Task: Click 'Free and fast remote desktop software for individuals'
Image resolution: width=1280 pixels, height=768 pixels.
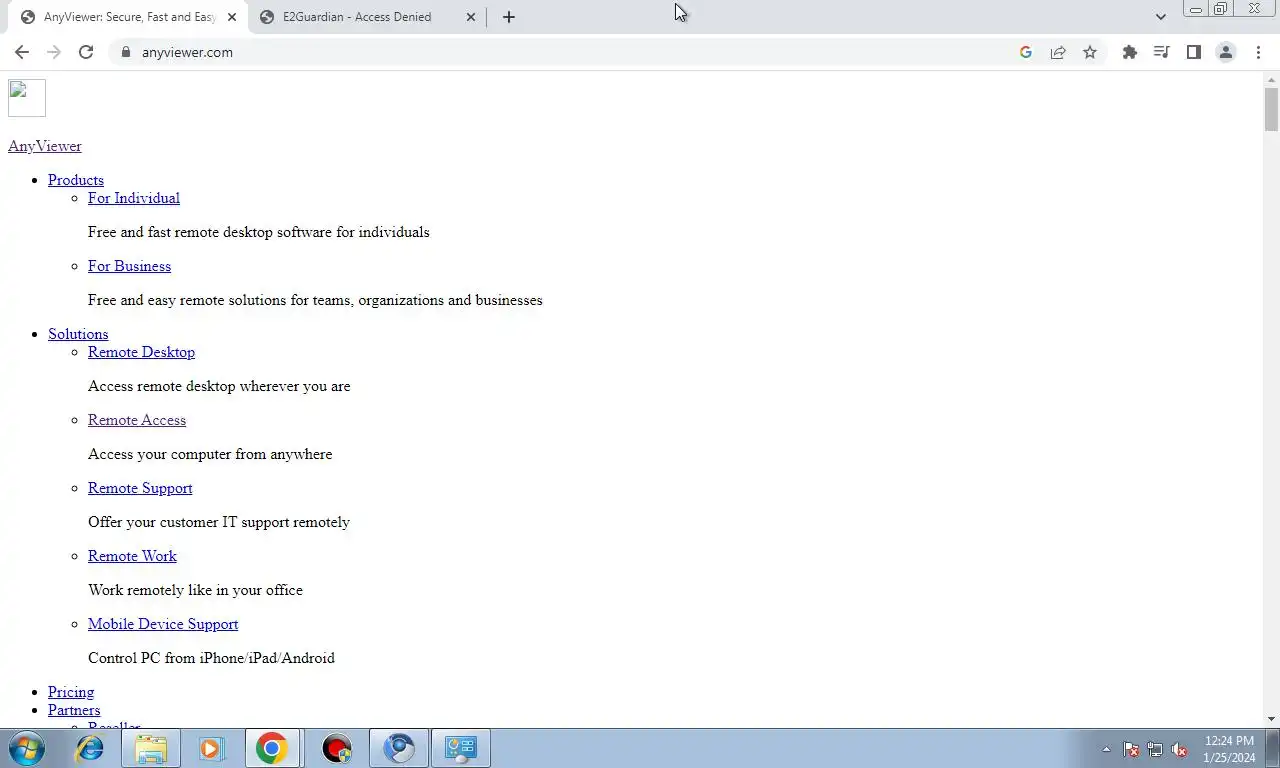Action: [259, 232]
